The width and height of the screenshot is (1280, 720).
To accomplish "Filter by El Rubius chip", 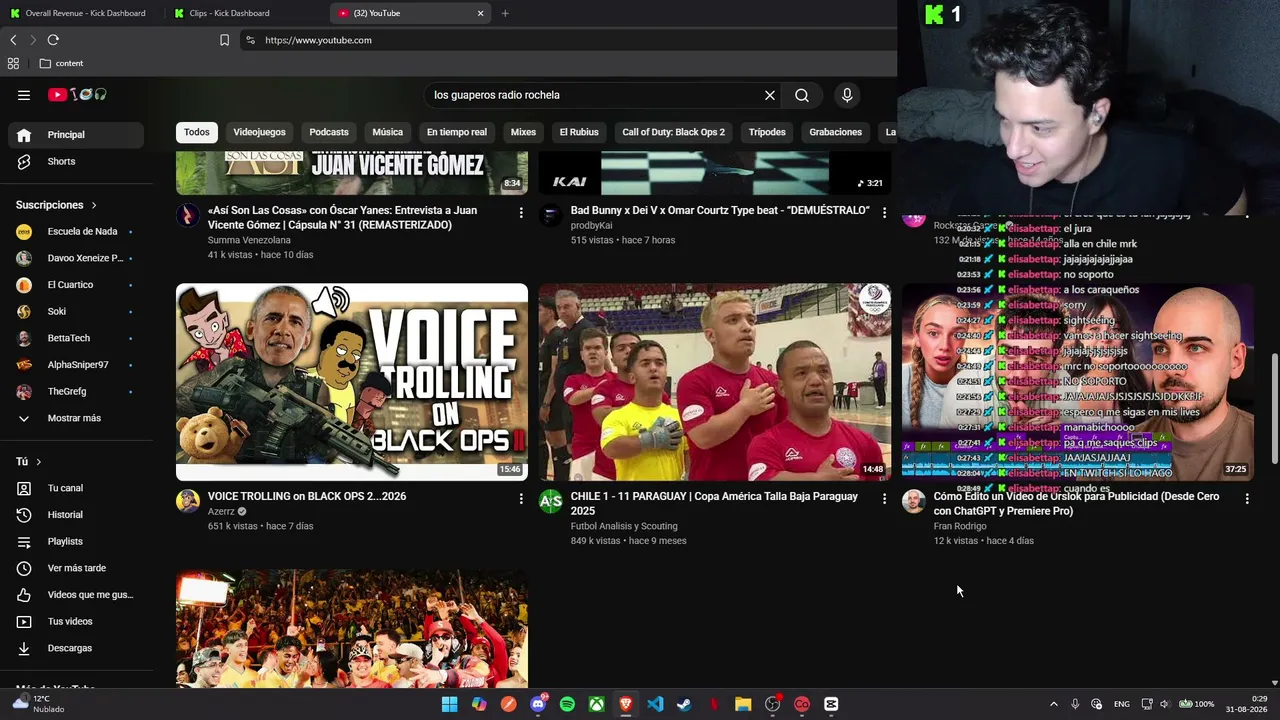I will (x=579, y=132).
